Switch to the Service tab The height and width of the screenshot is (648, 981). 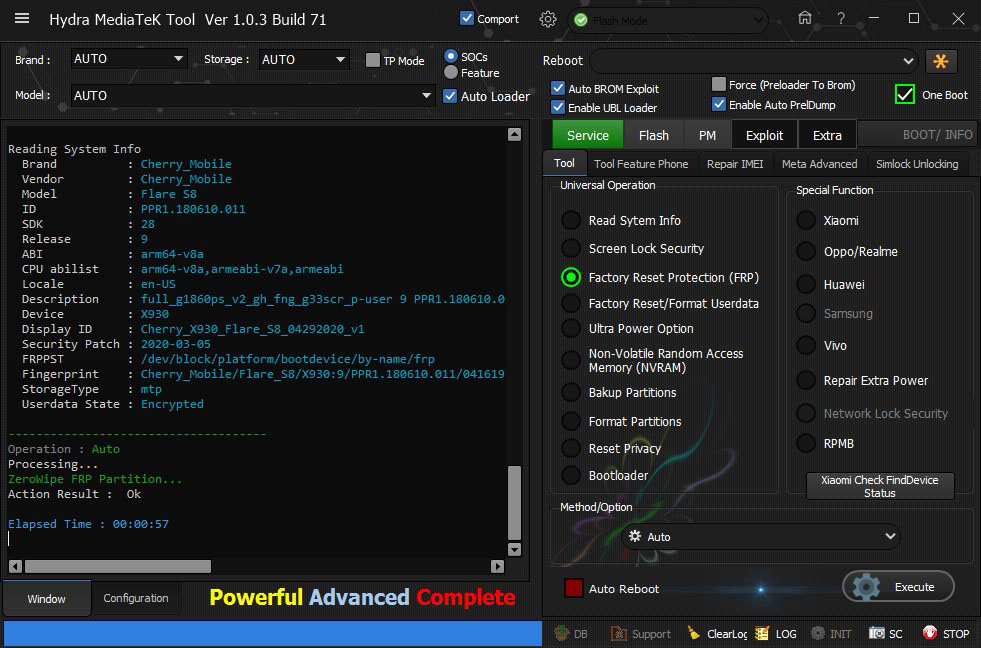pyautogui.click(x=587, y=135)
